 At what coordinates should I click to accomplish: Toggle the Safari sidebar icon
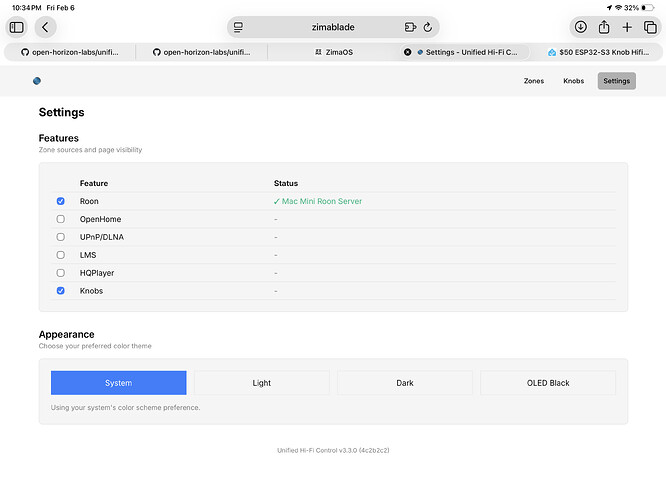coord(17,27)
